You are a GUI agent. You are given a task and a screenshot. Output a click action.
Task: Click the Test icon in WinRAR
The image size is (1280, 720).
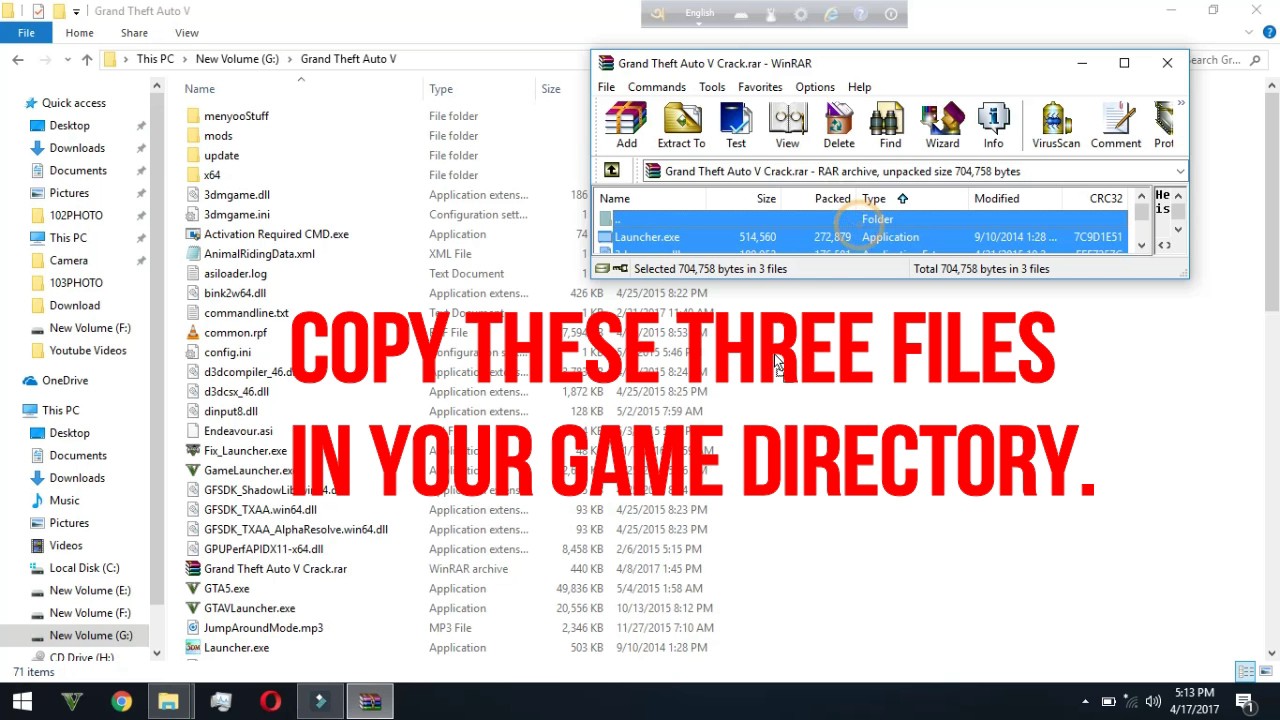pos(735,125)
